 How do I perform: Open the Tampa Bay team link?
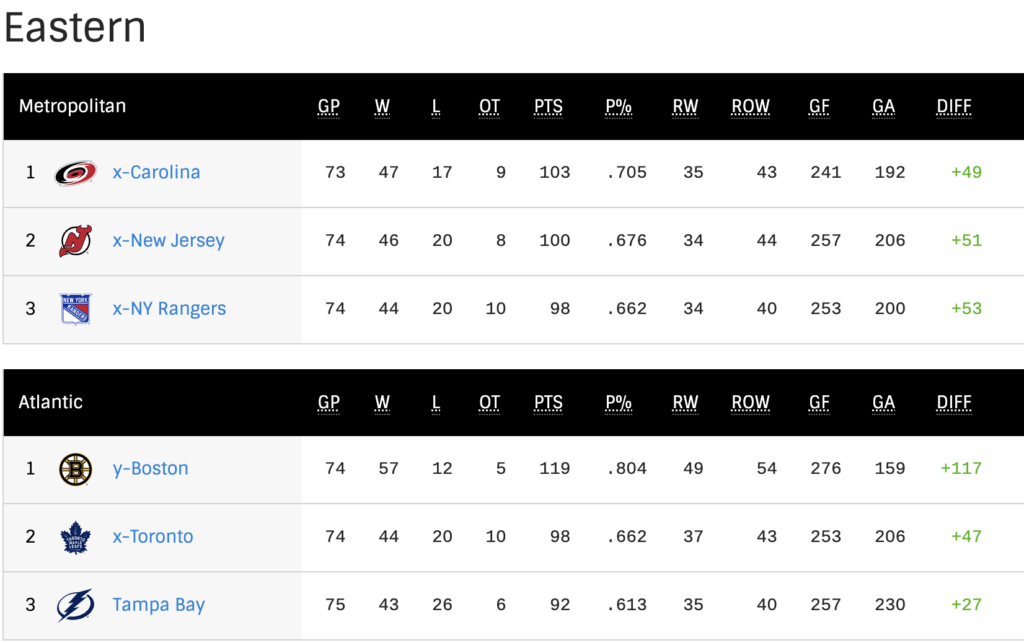click(159, 604)
